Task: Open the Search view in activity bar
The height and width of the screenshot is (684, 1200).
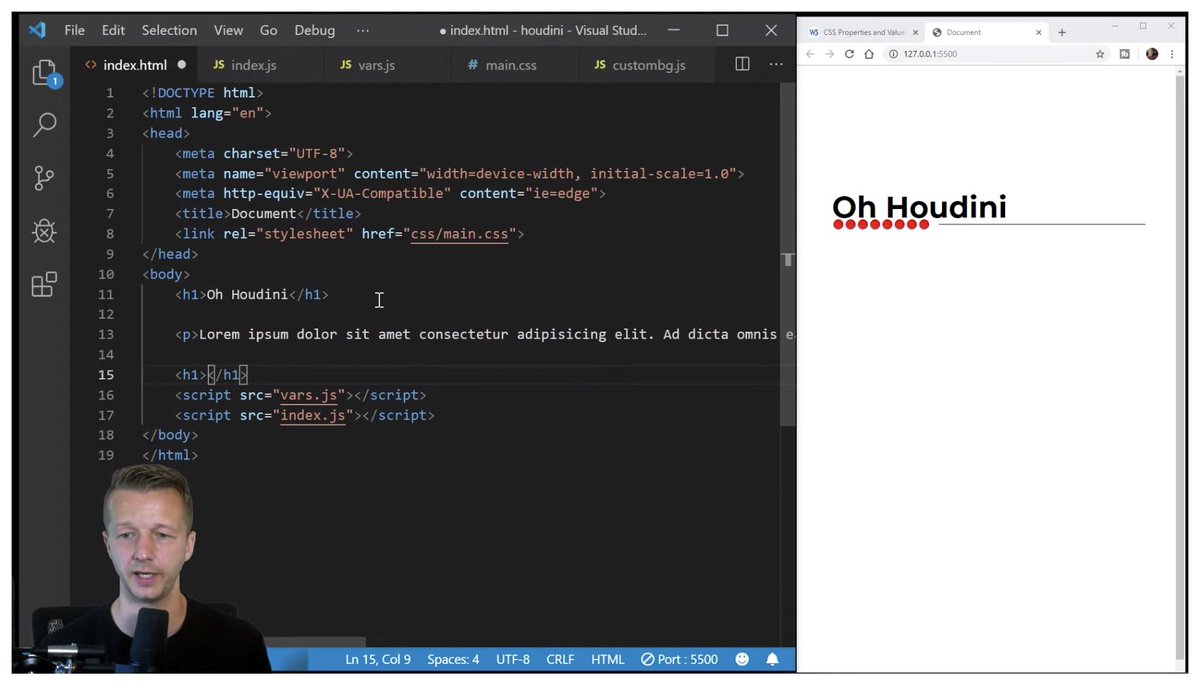Action: click(x=44, y=125)
